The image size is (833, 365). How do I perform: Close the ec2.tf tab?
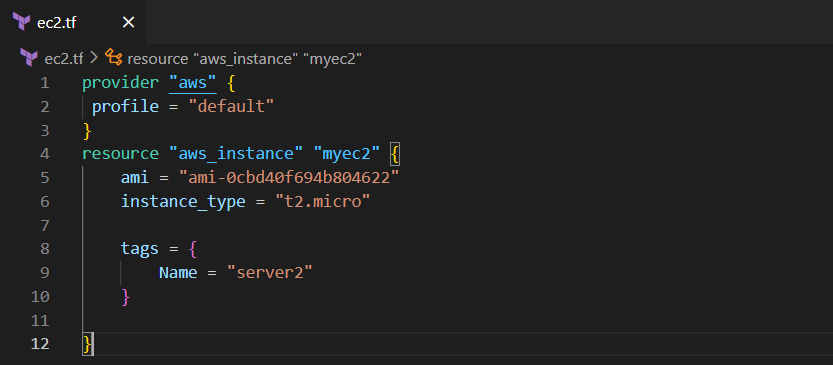coord(129,22)
